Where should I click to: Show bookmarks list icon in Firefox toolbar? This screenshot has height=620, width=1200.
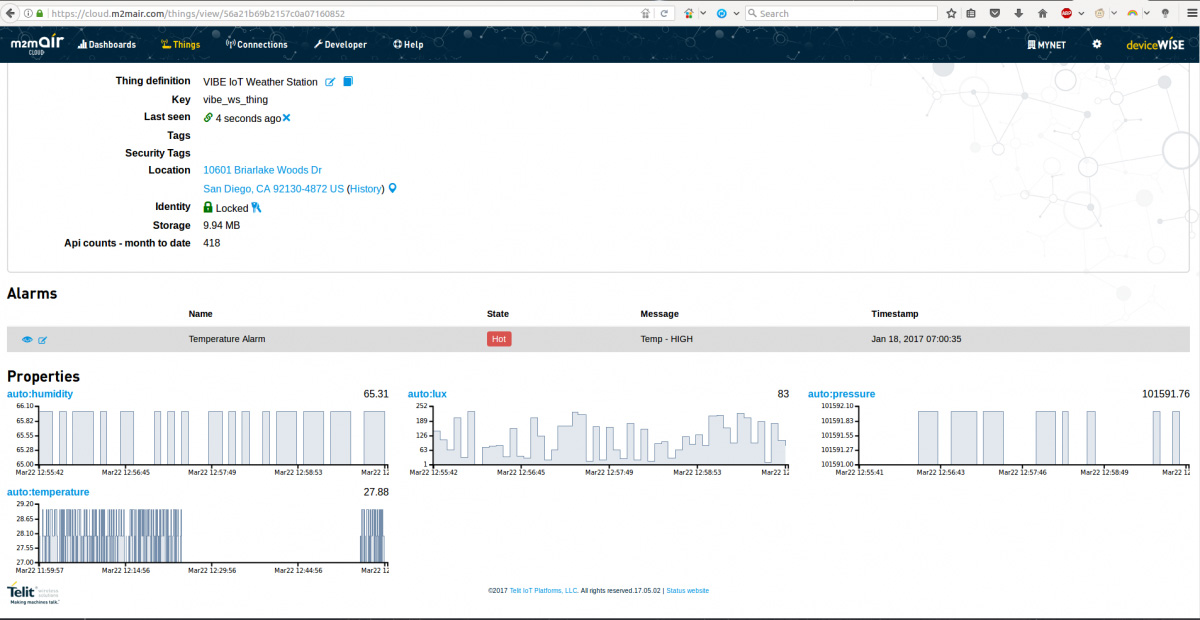pyautogui.click(x=972, y=14)
